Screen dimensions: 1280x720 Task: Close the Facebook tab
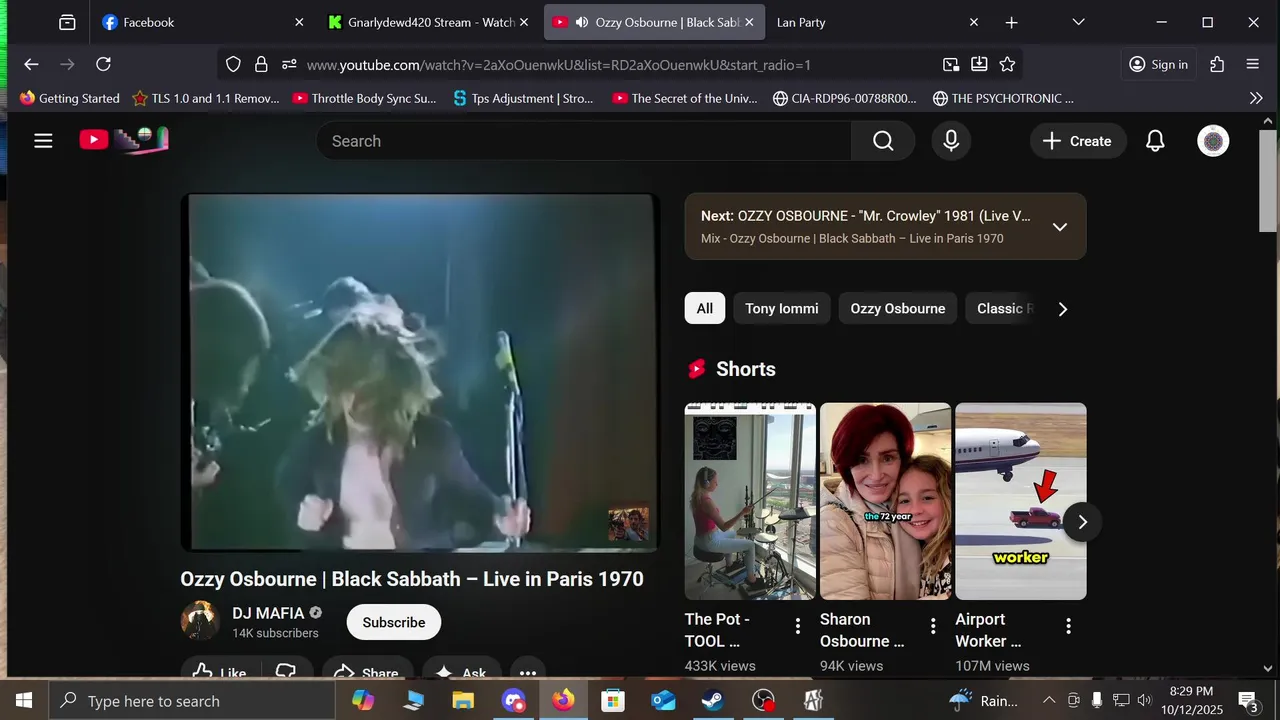coord(298,22)
